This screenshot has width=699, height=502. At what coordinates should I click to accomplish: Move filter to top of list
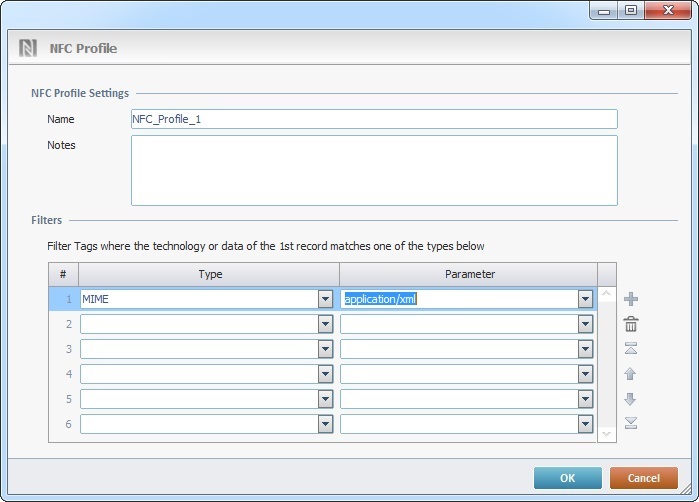(x=630, y=349)
